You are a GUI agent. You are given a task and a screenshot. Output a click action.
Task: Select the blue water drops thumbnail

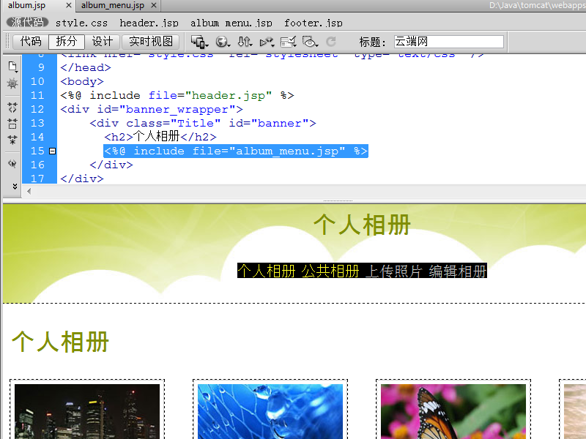[270, 411]
